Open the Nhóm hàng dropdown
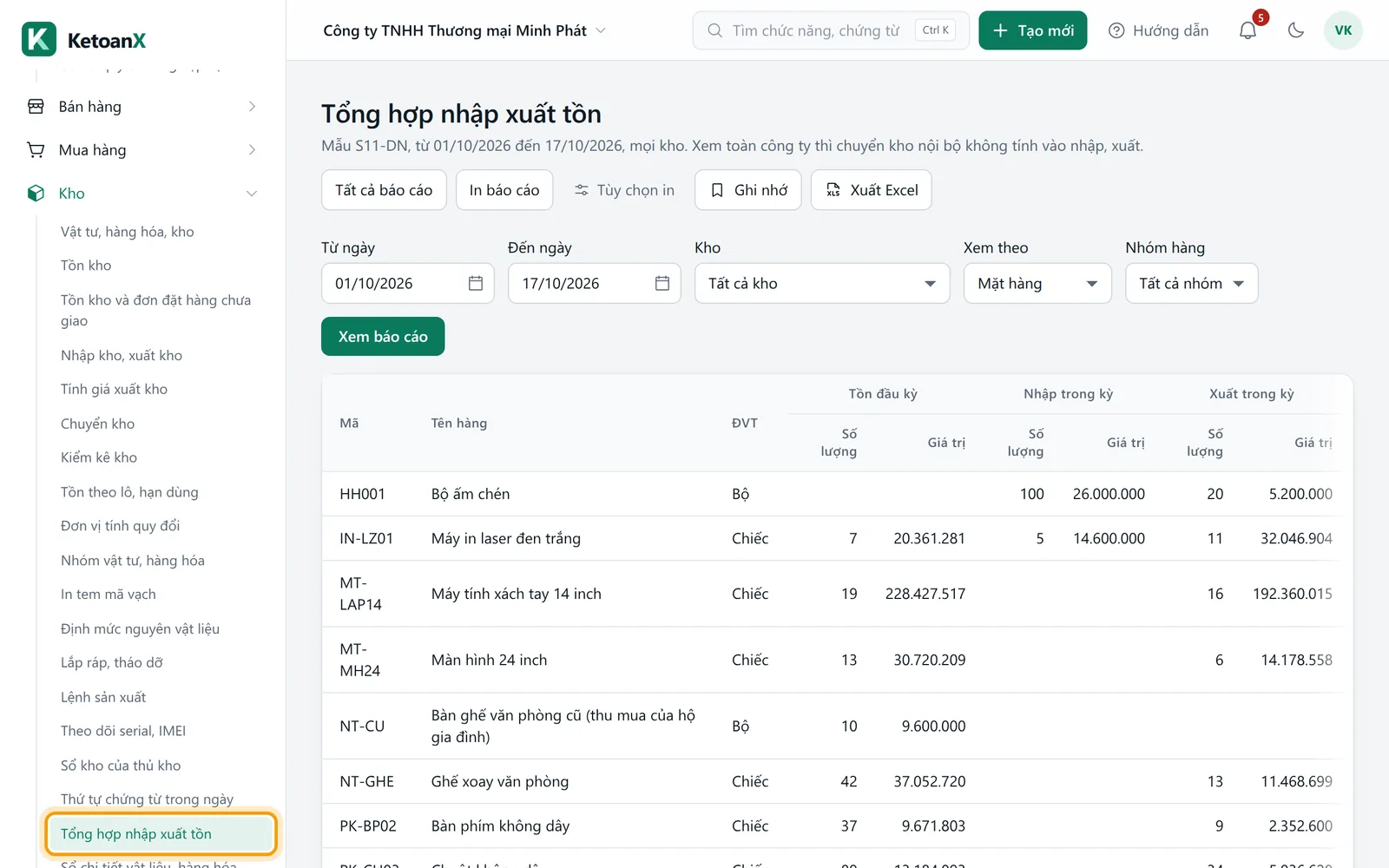The width and height of the screenshot is (1389, 868). [x=1191, y=283]
